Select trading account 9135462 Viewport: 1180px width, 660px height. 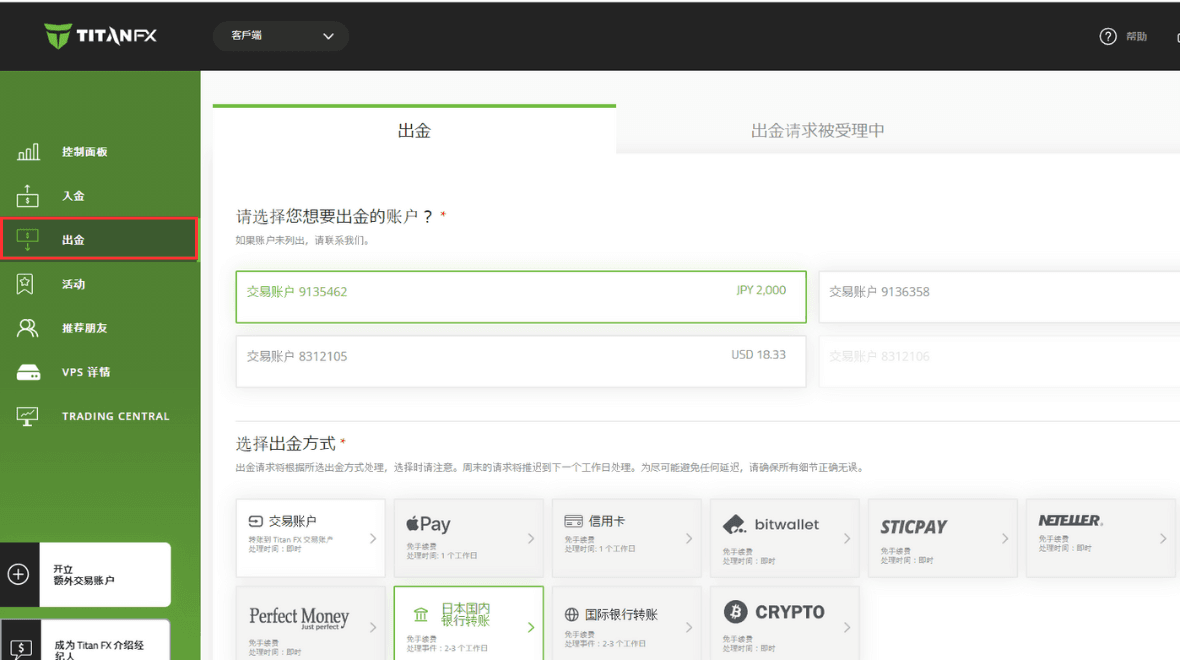click(520, 296)
